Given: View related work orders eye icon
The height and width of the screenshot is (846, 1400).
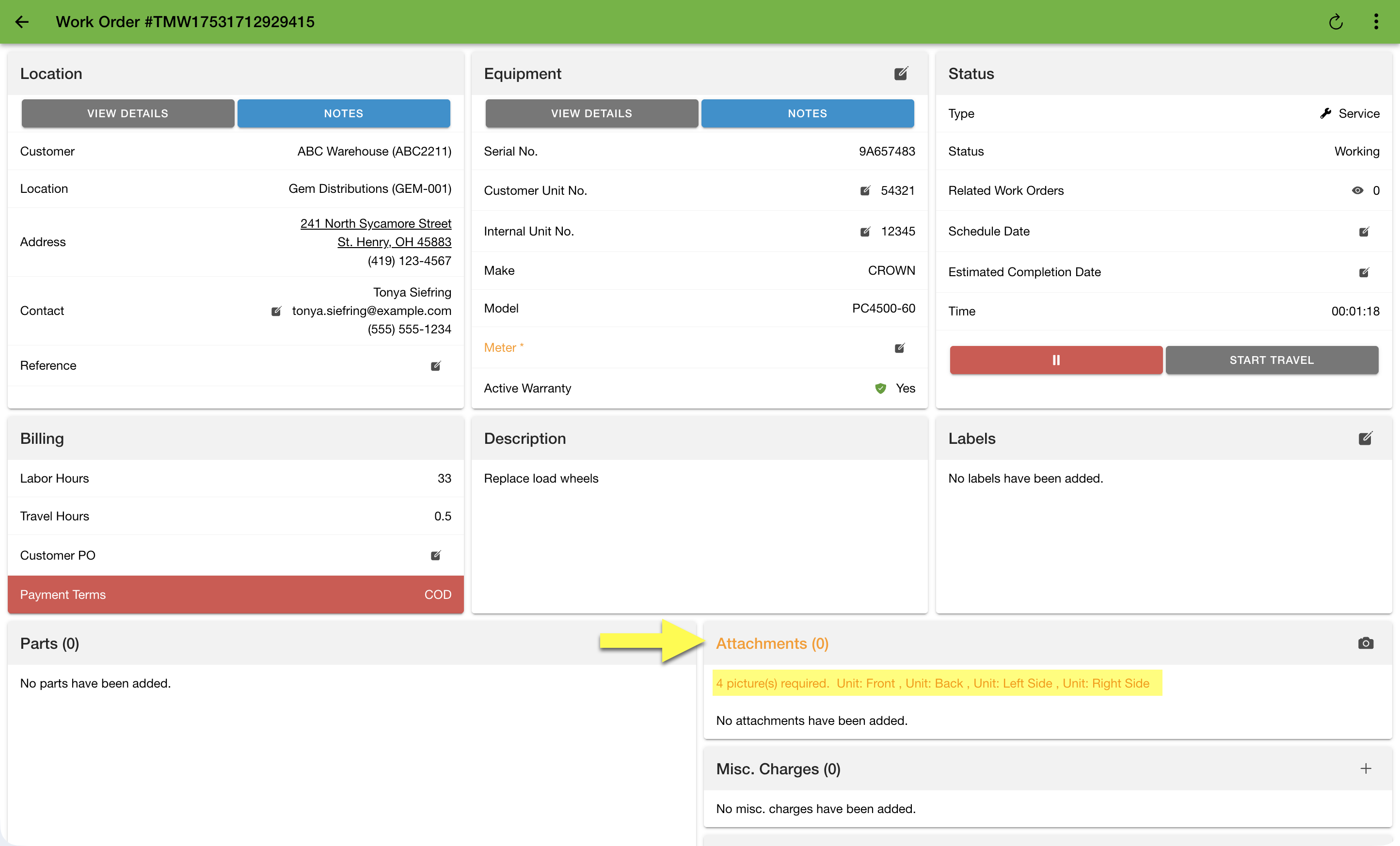Looking at the screenshot, I should pos(1357,191).
